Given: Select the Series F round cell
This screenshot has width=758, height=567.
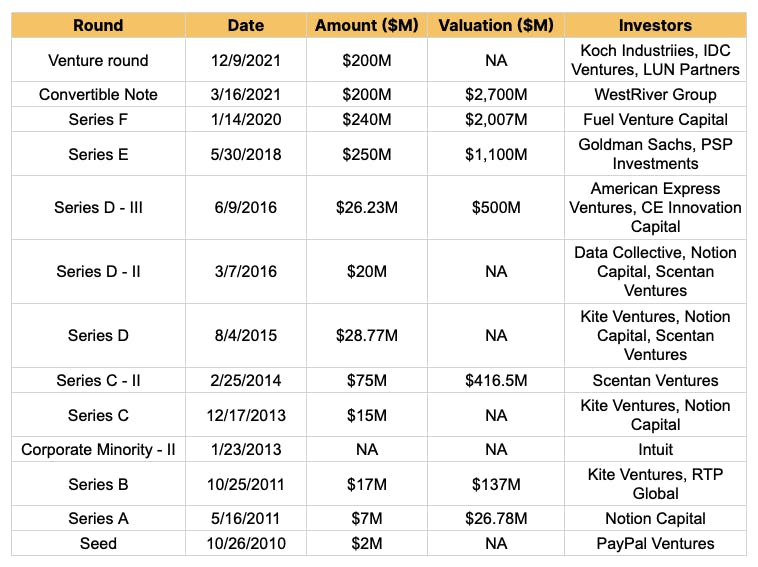Looking at the screenshot, I should [x=98, y=120].
